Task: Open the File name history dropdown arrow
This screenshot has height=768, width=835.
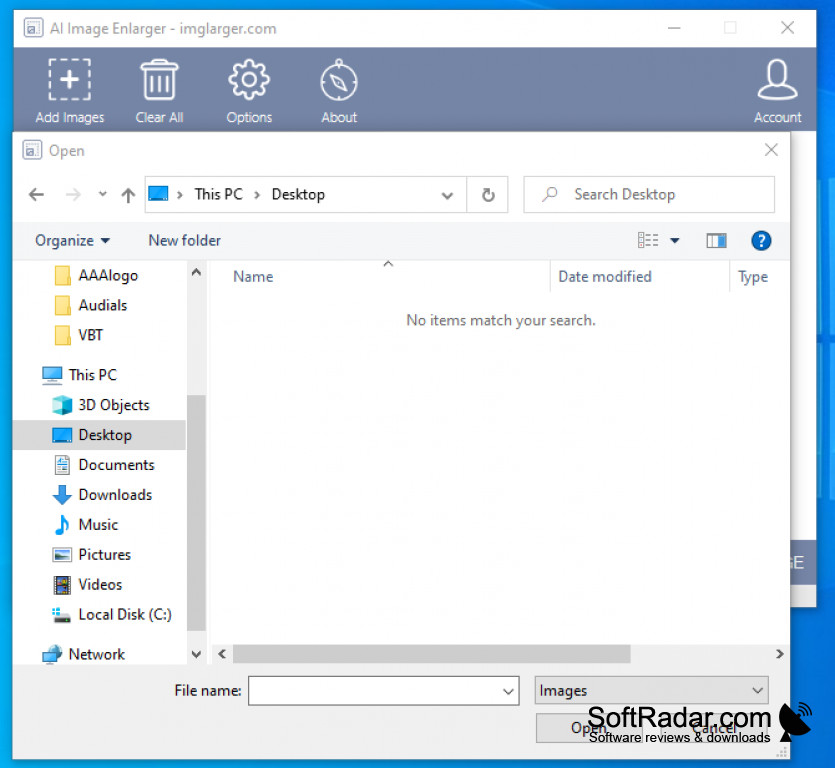Action: [508, 690]
